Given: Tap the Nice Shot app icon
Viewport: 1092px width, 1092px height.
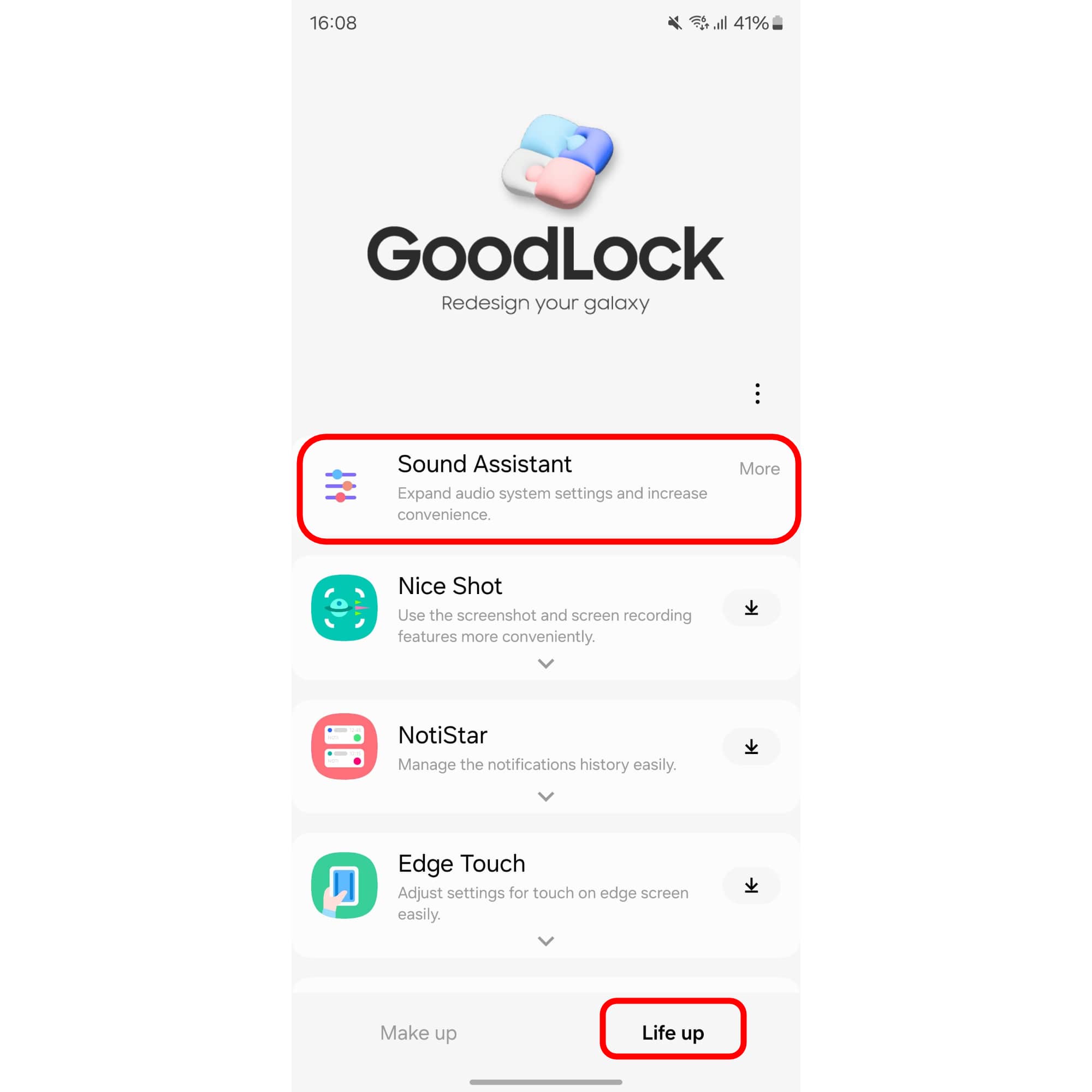Looking at the screenshot, I should coord(344,608).
